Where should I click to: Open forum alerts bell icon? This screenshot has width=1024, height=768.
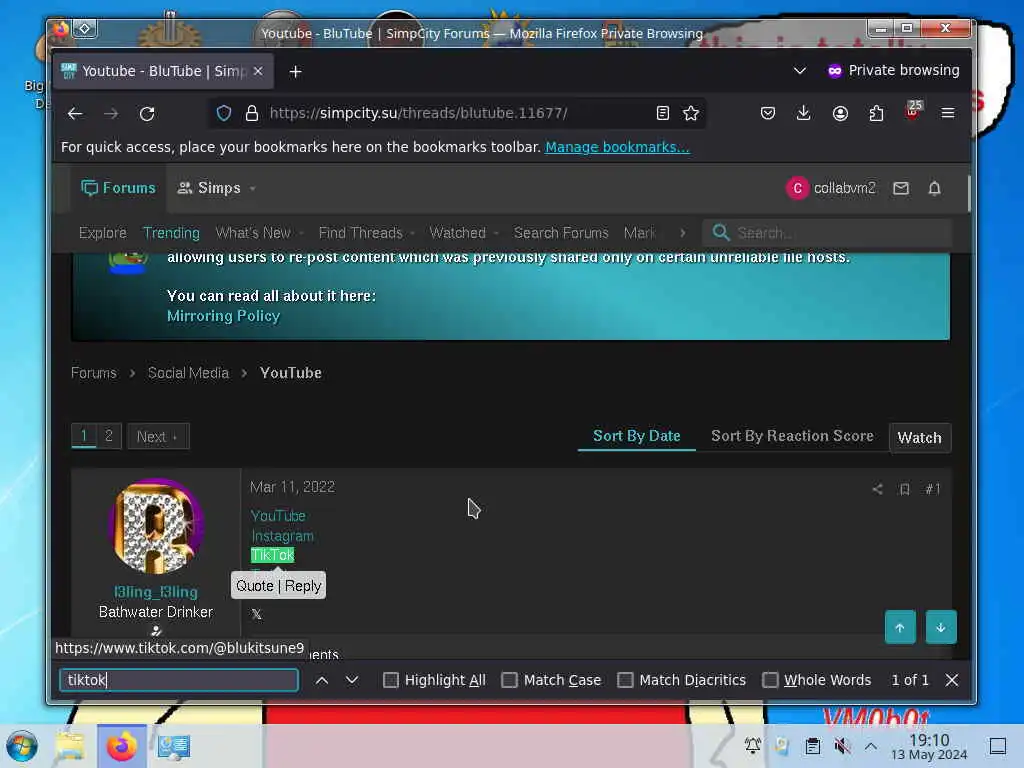point(935,188)
